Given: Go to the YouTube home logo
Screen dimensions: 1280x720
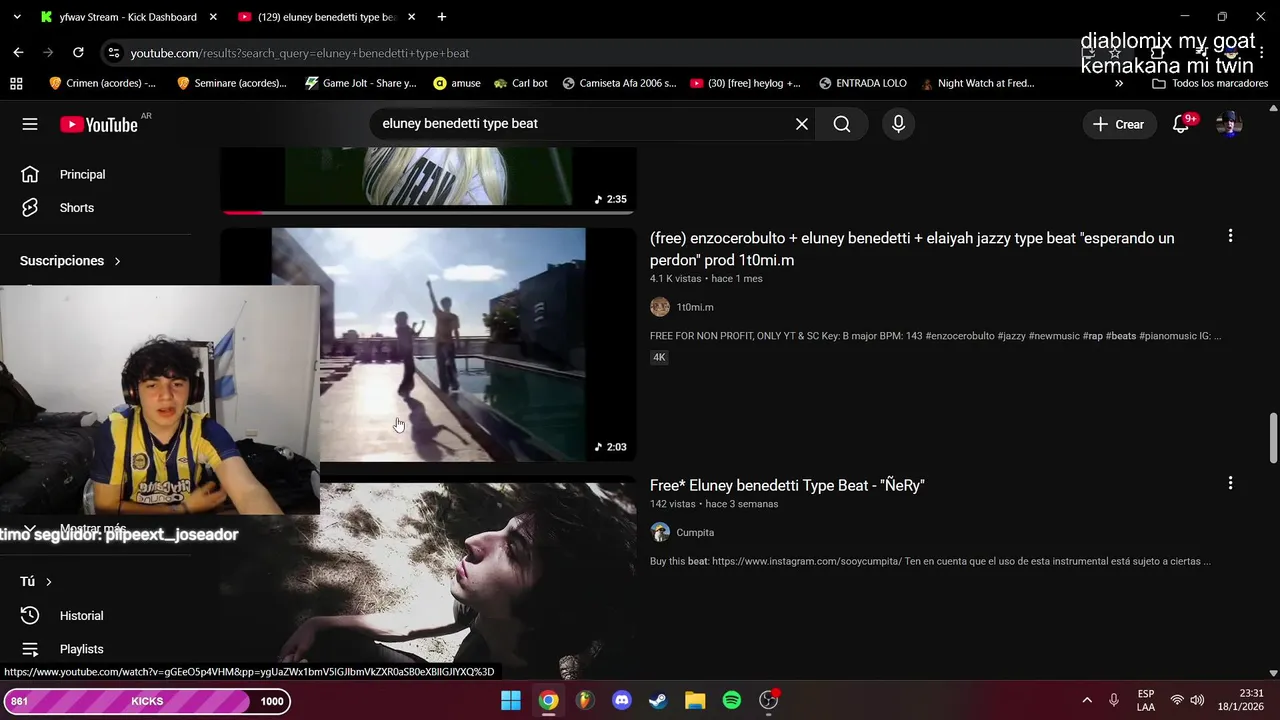Looking at the screenshot, I should pos(98,124).
